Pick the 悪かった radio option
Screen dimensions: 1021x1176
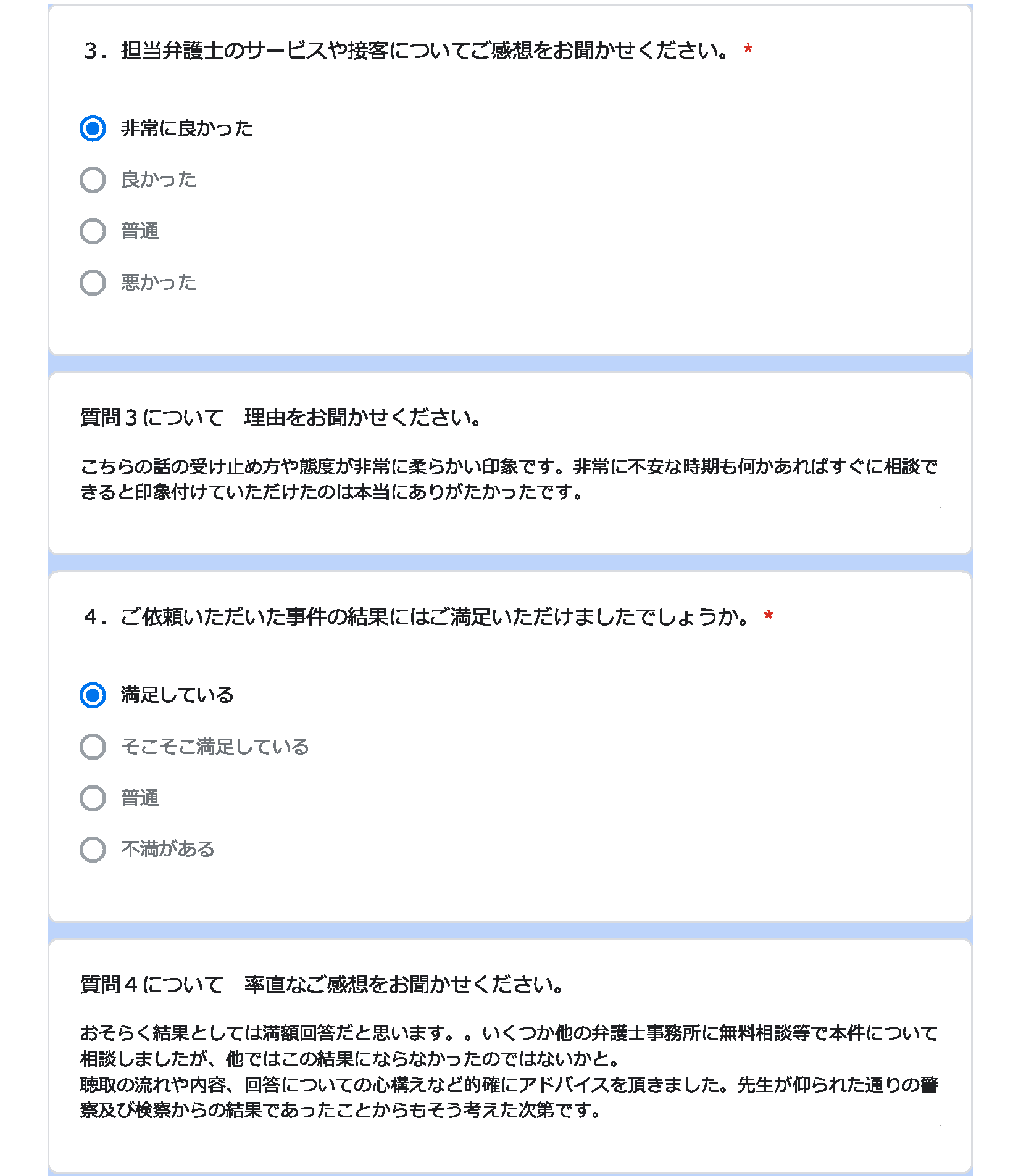pyautogui.click(x=93, y=283)
